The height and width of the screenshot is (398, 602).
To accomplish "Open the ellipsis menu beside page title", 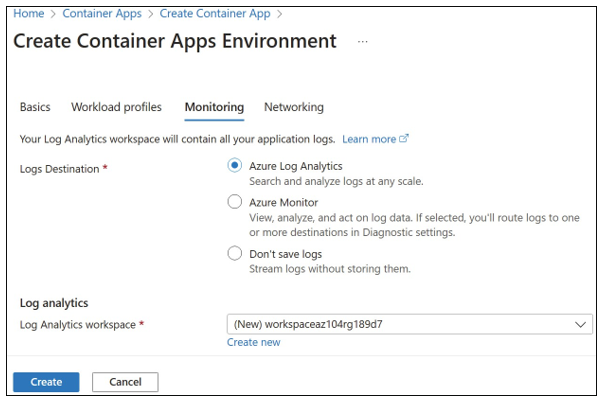I will pos(362,41).
